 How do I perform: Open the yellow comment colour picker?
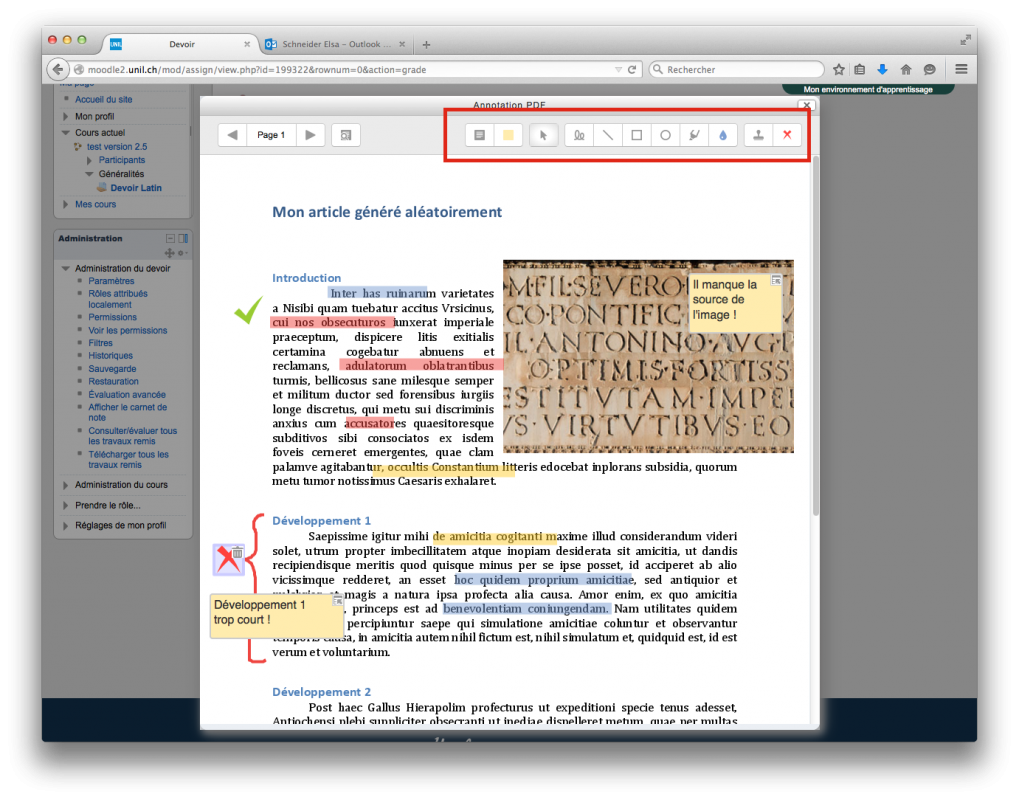click(507, 135)
